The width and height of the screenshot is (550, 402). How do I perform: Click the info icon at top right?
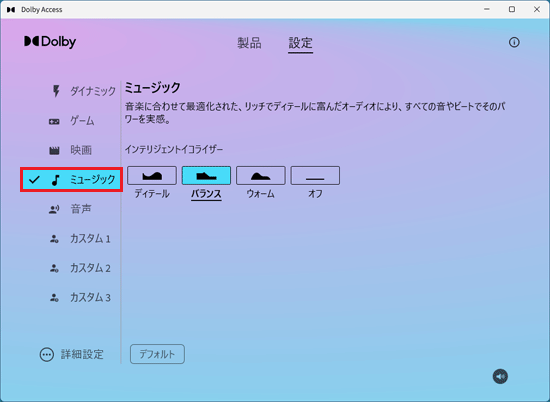(514, 42)
